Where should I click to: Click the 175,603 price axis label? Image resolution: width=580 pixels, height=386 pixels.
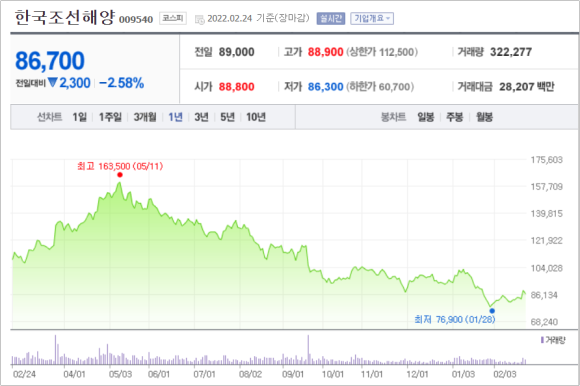pyautogui.click(x=546, y=160)
